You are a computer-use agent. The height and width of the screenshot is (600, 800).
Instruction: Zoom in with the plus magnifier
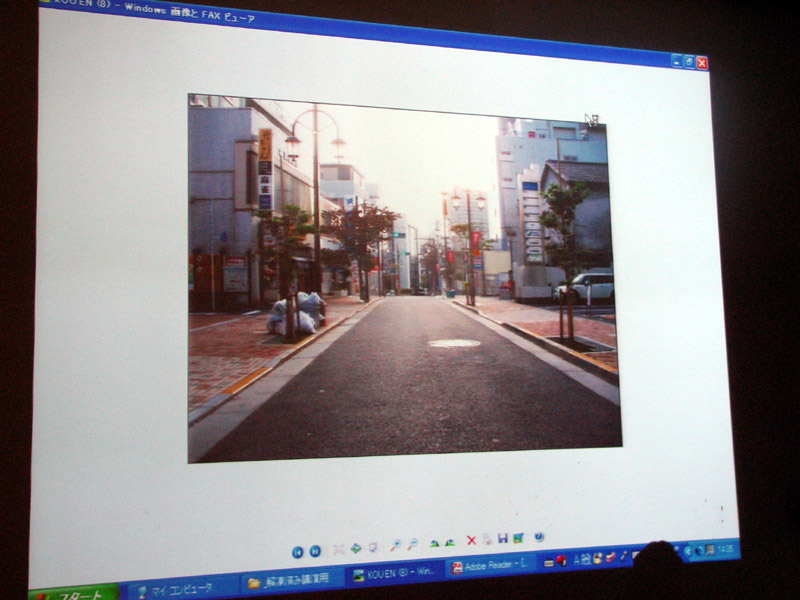coord(395,545)
